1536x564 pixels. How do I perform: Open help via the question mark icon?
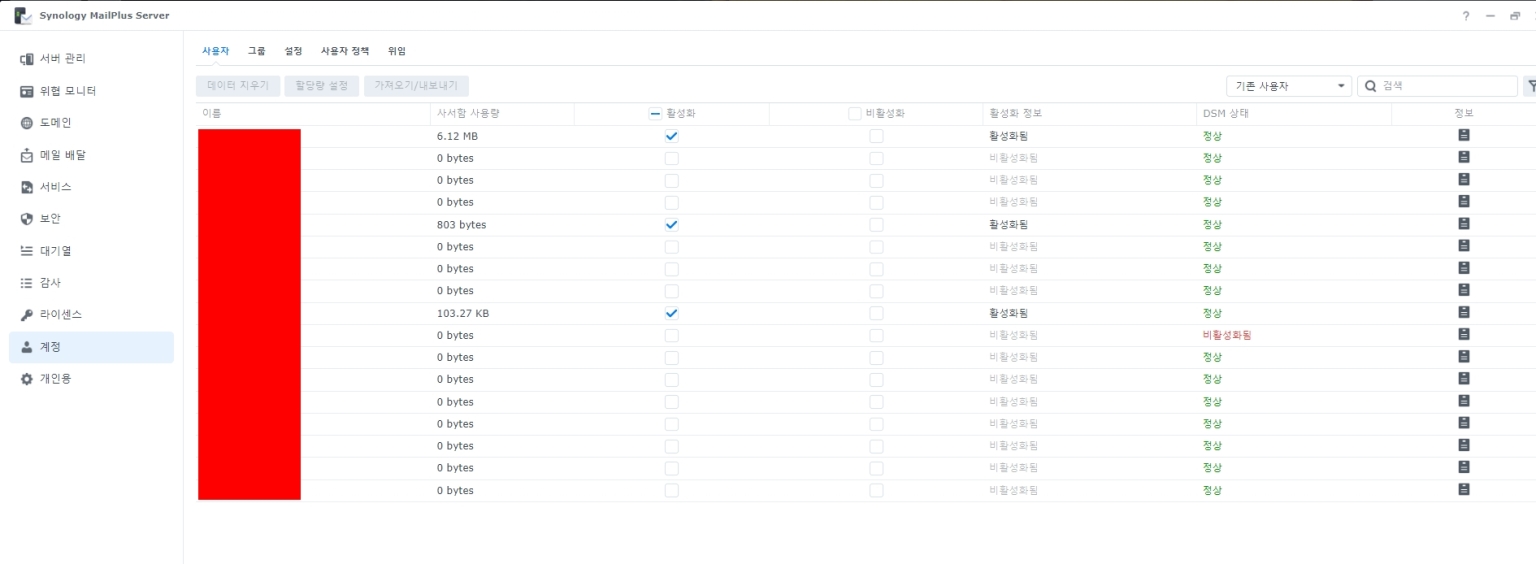point(1466,16)
